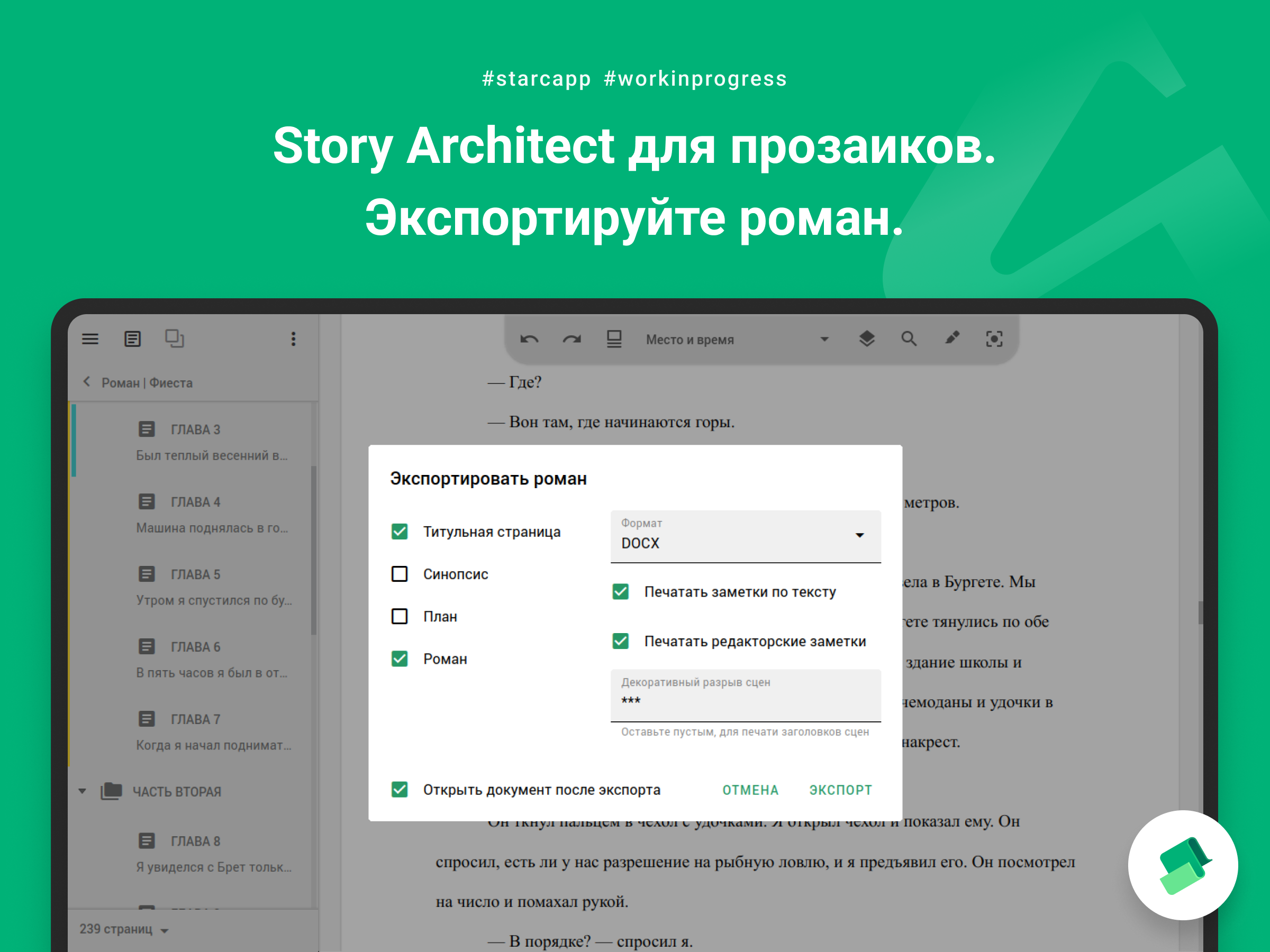Click preview text 'Я увиделся с Брет тольк...'
The image size is (1270, 952).
pos(214,867)
